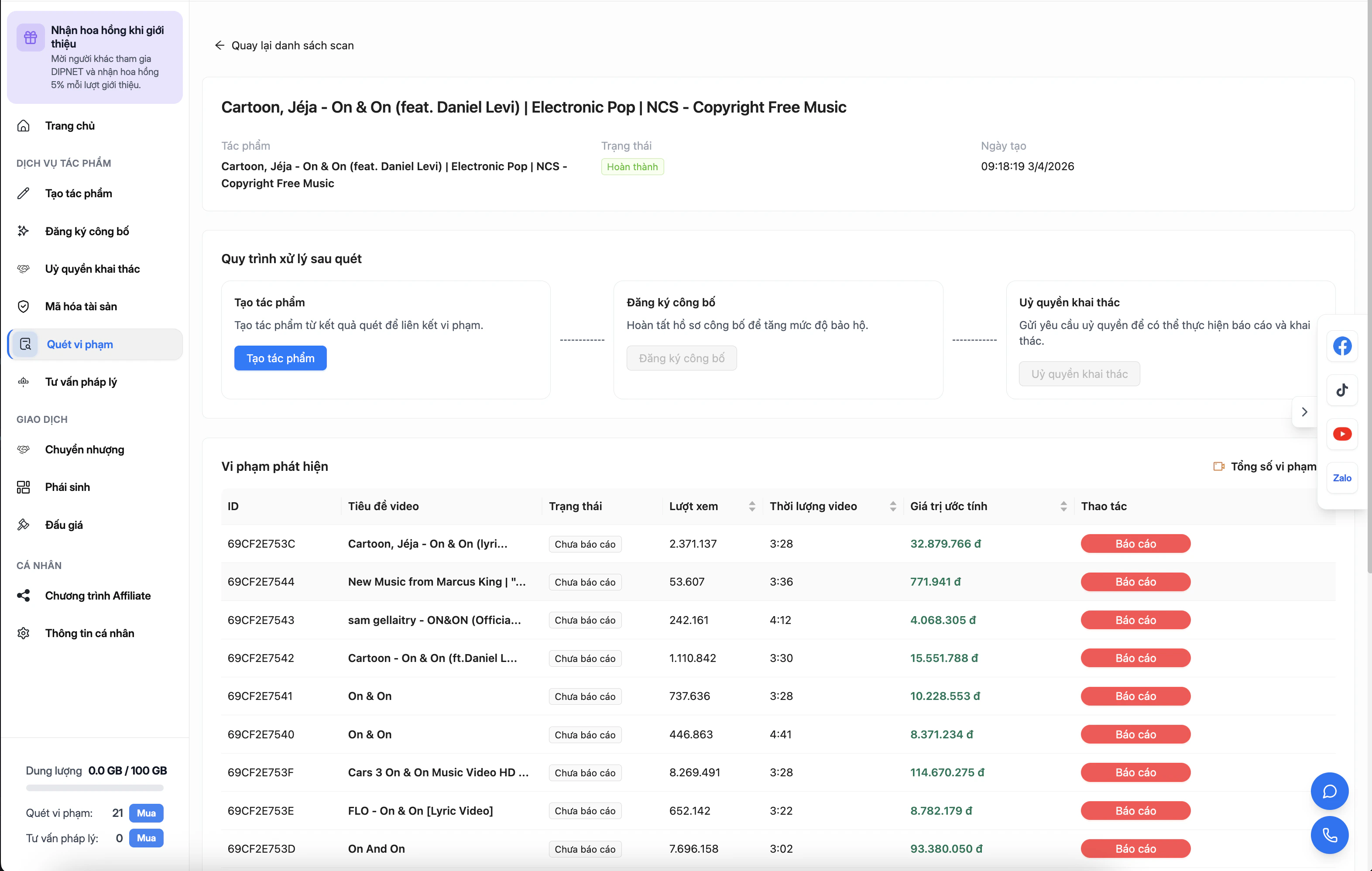1372x871 pixels.
Task: Click the disabled Đăng ký công bố button
Action: pyautogui.click(x=682, y=358)
